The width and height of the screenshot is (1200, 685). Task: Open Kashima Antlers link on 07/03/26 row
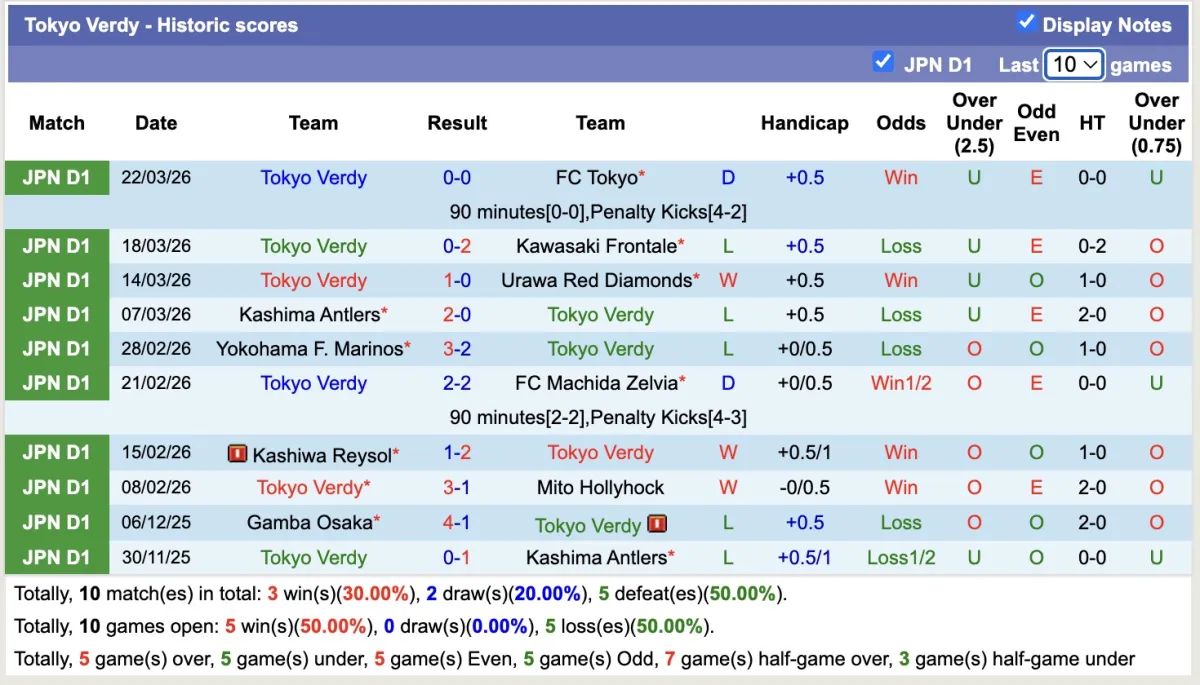click(310, 315)
